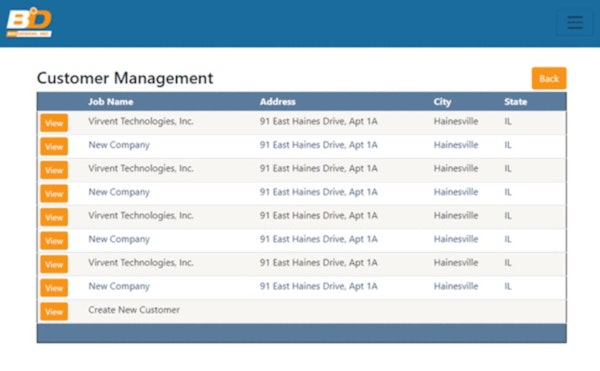Click View in the sixth table row

54,241
